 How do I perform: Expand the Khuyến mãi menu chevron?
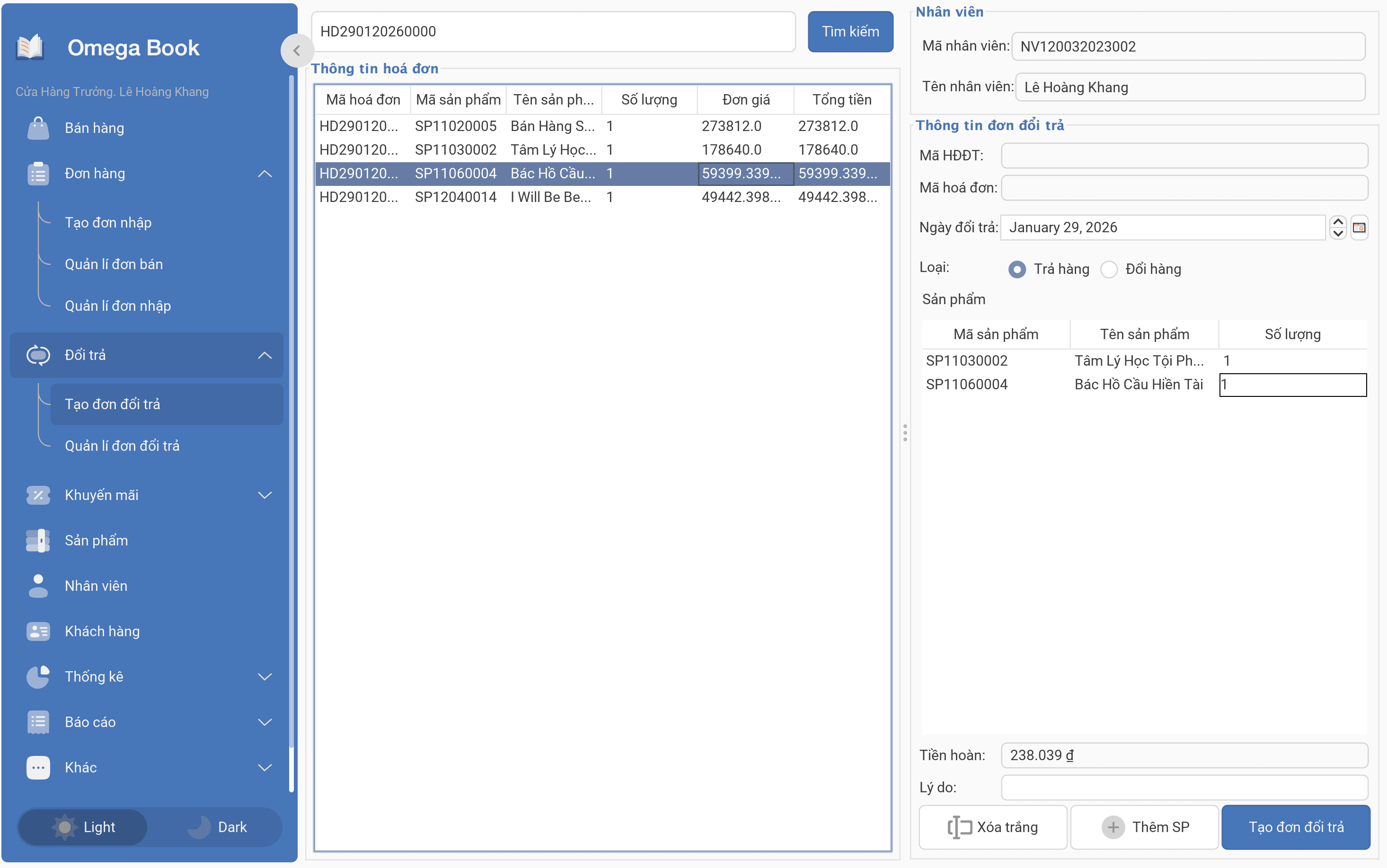(x=264, y=495)
